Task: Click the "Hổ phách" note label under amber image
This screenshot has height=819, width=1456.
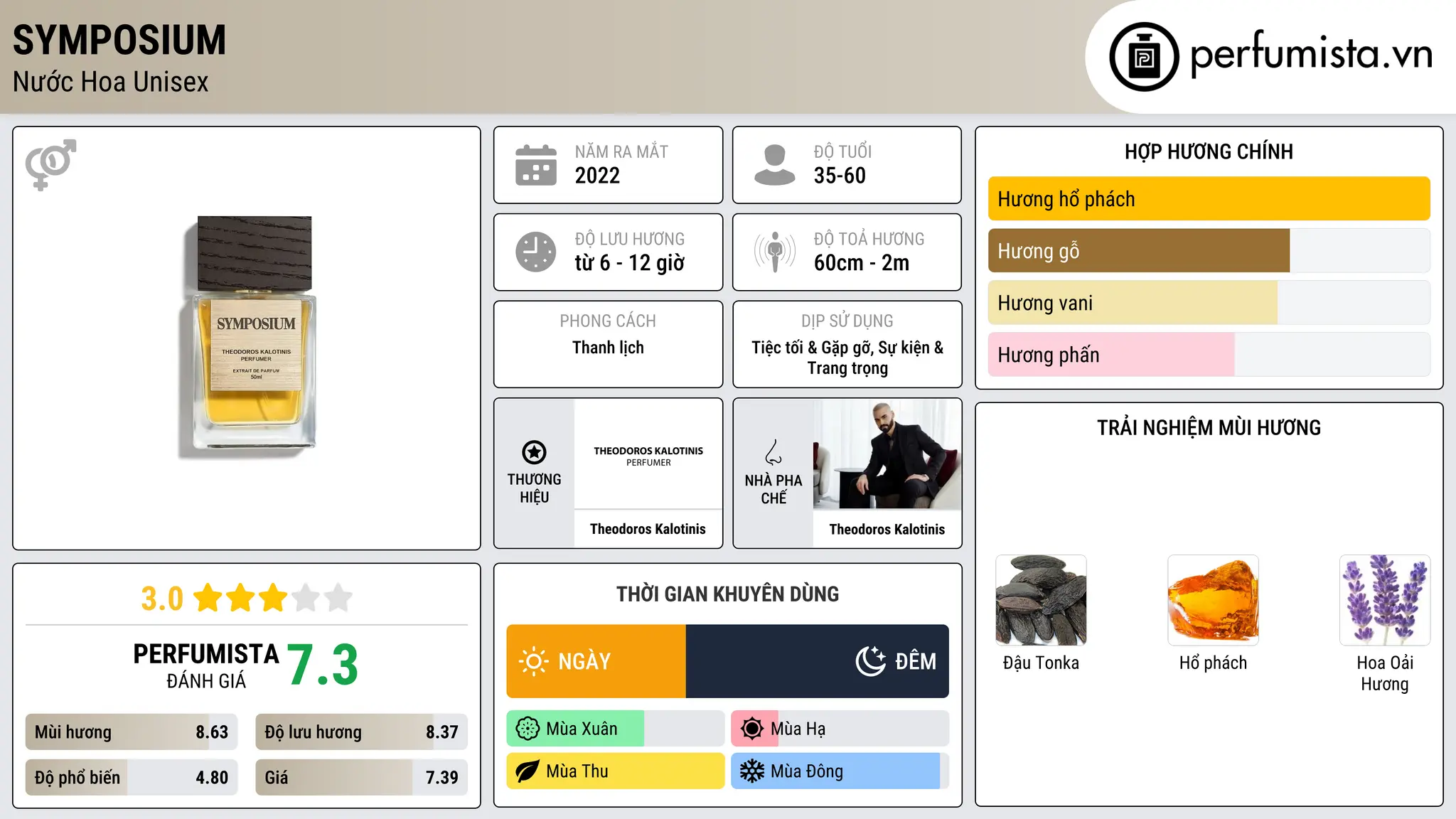Action: pos(1213,663)
